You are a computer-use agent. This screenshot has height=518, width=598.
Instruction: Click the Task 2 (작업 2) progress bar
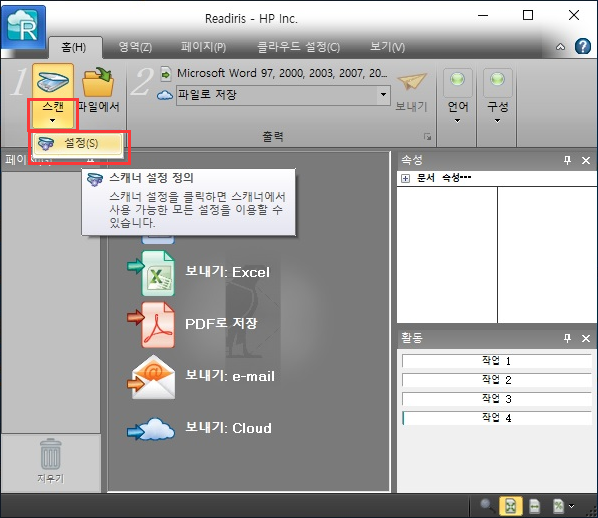497,380
